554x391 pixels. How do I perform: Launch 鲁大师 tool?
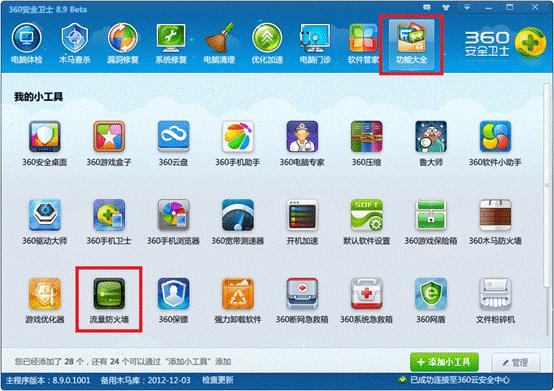(431, 143)
